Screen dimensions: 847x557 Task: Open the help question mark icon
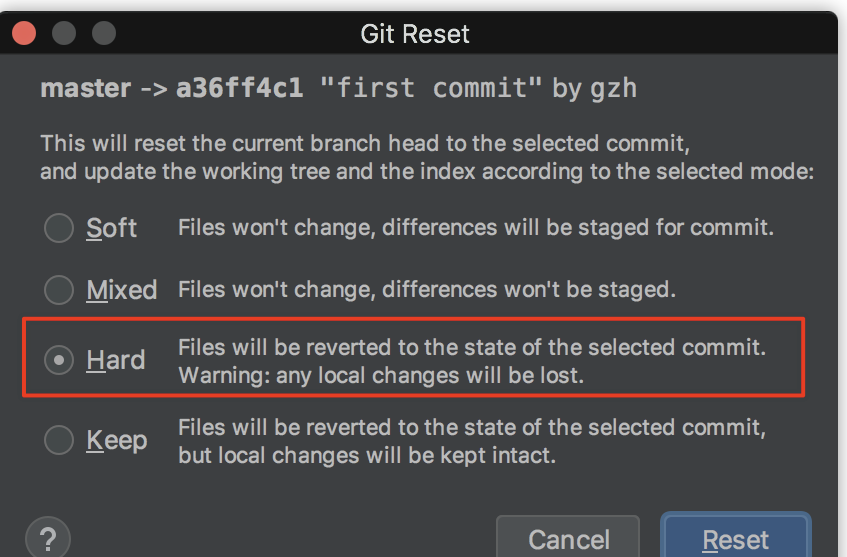(48, 537)
